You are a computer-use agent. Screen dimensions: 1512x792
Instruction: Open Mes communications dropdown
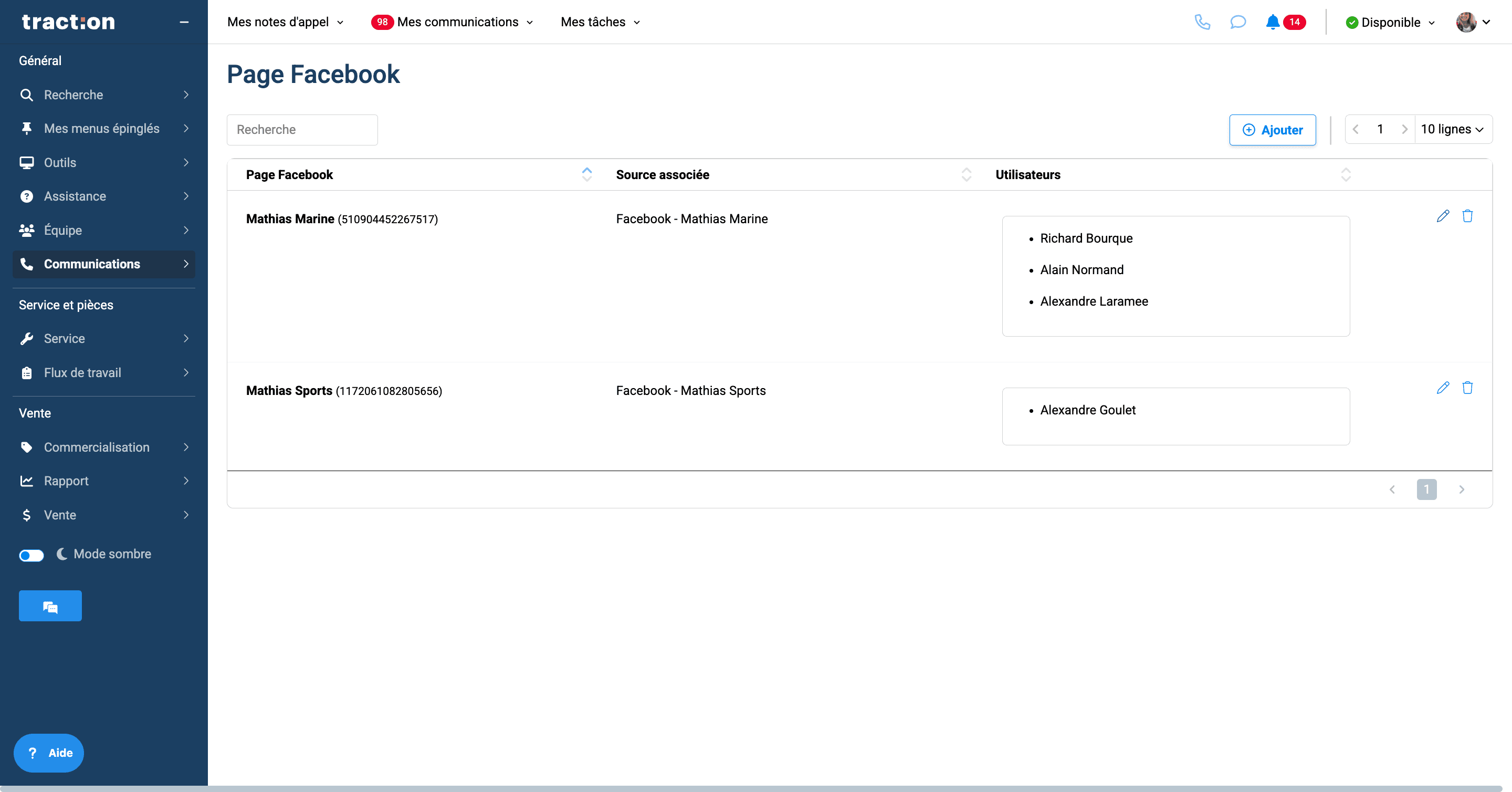pyautogui.click(x=453, y=22)
